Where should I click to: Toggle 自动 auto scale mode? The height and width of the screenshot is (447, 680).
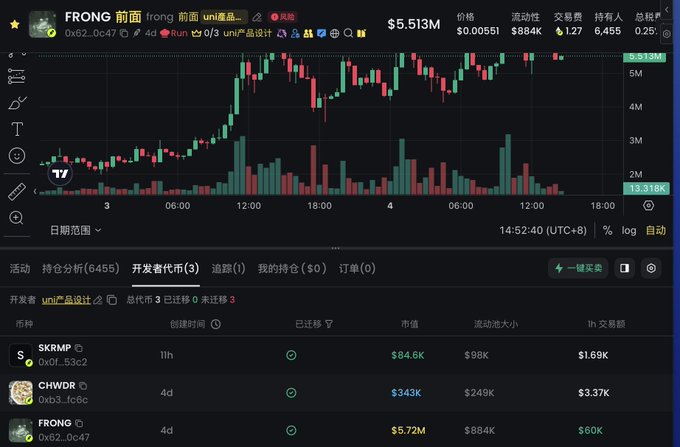[x=656, y=230]
